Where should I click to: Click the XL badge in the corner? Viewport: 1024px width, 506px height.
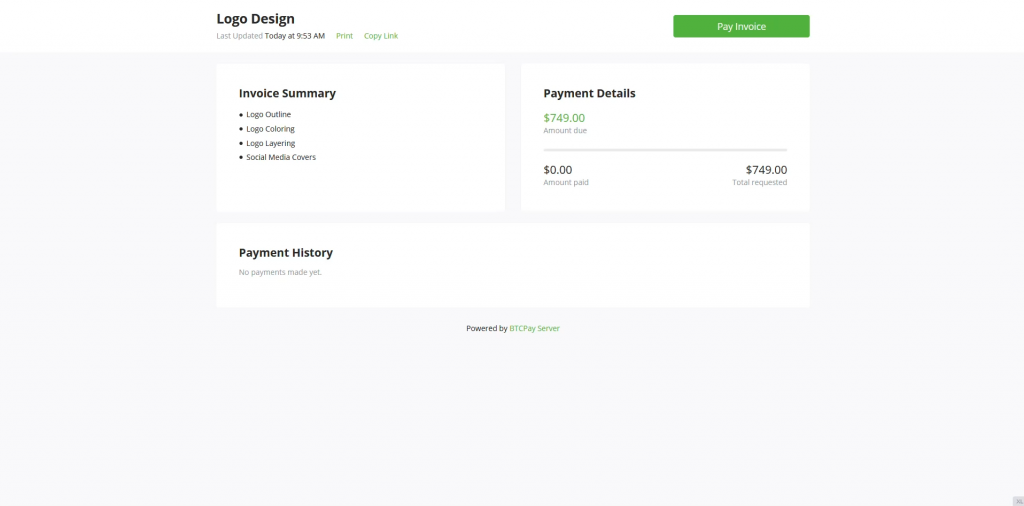coord(1019,501)
